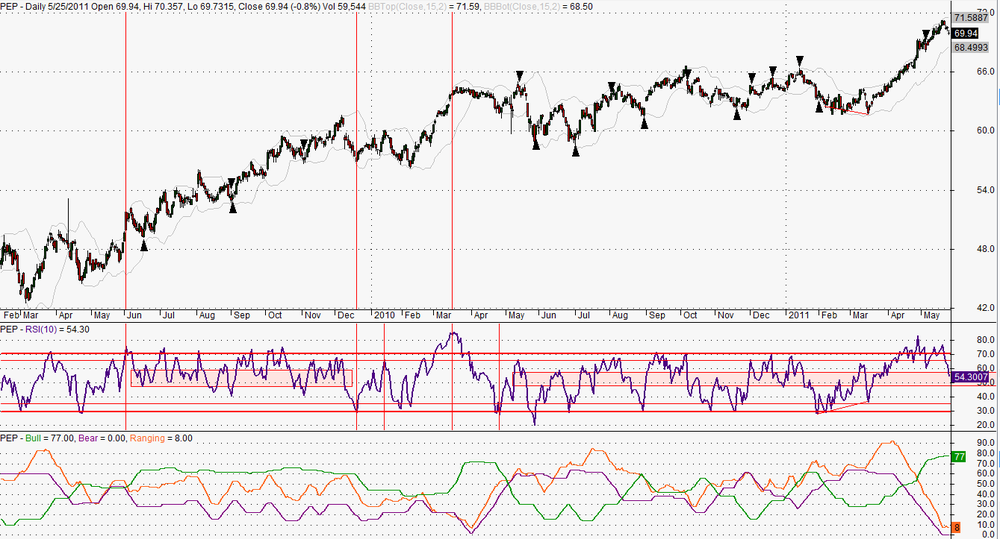
Task: Click the orange 8 Ranging value tag
Action: (957, 528)
